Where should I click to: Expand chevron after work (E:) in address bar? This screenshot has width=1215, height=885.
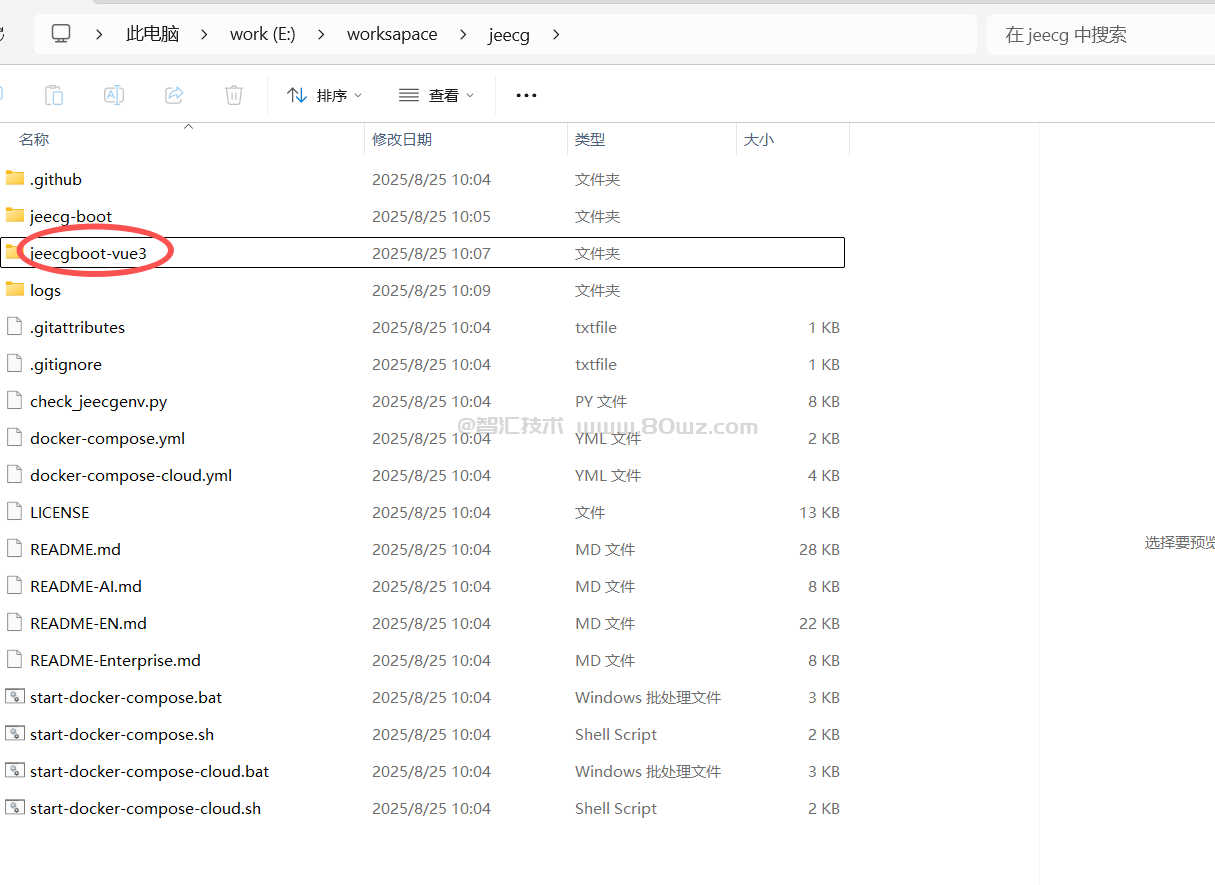click(321, 34)
